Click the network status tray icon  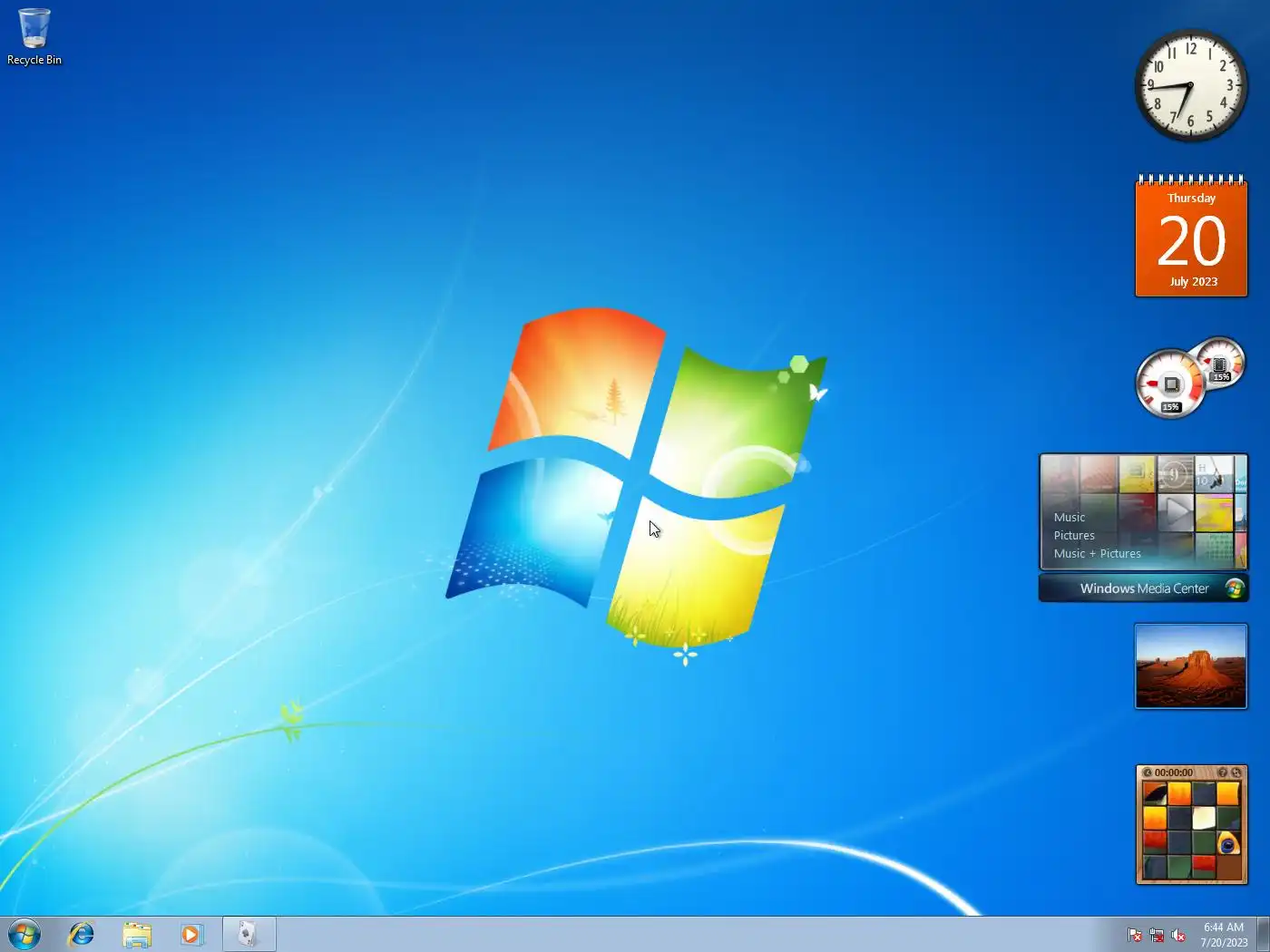1157,935
